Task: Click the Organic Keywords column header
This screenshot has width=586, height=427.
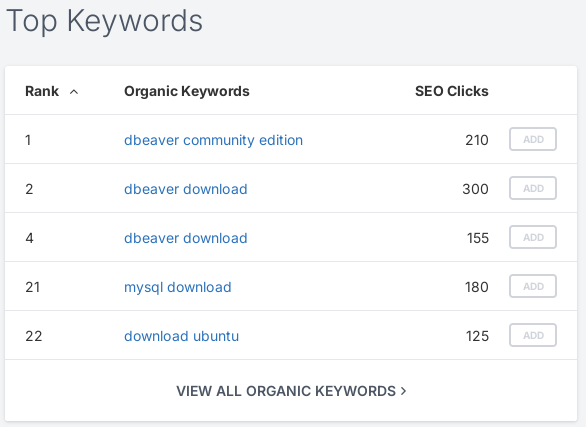Action: tap(186, 91)
